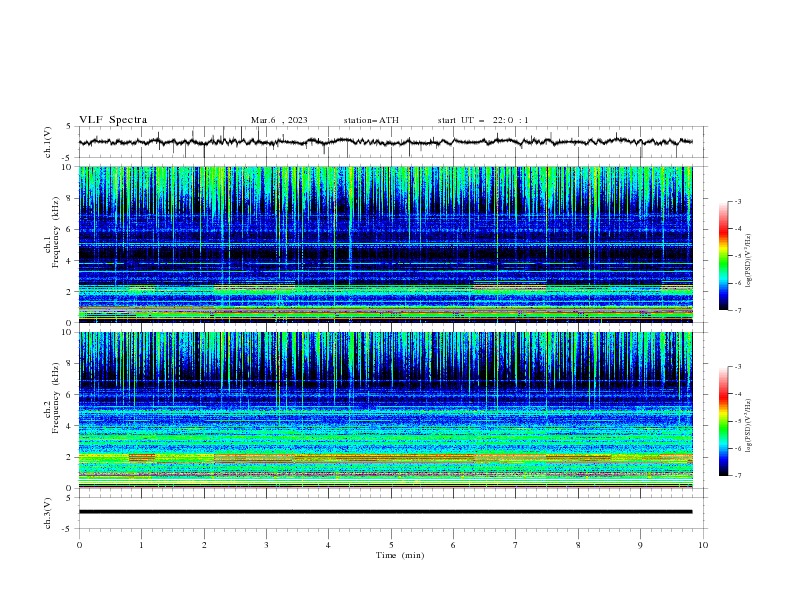This screenshot has width=792, height=612.
Task: Click the "Time (min)" axis label
Action: (x=400, y=555)
